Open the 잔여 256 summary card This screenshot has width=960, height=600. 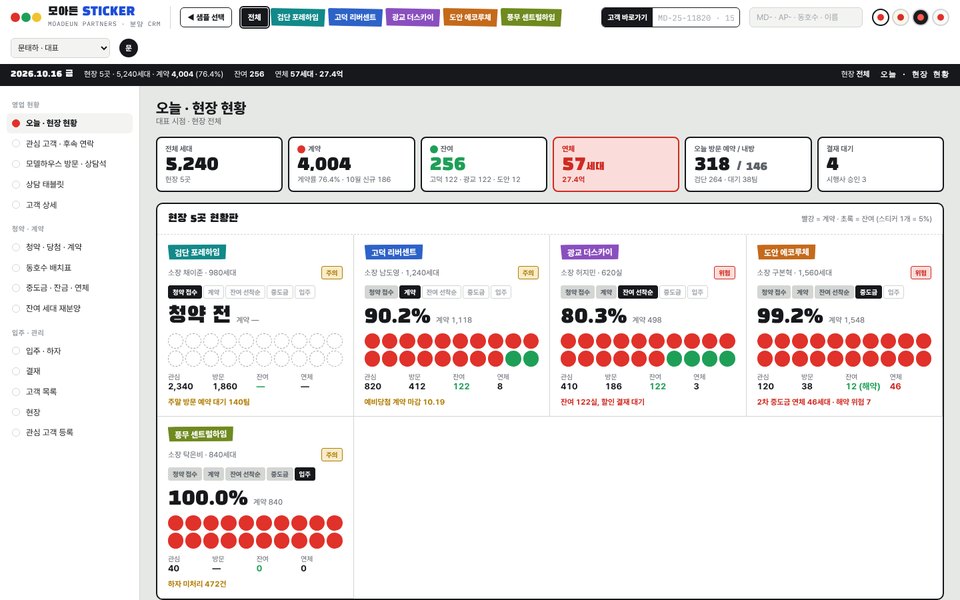(484, 164)
